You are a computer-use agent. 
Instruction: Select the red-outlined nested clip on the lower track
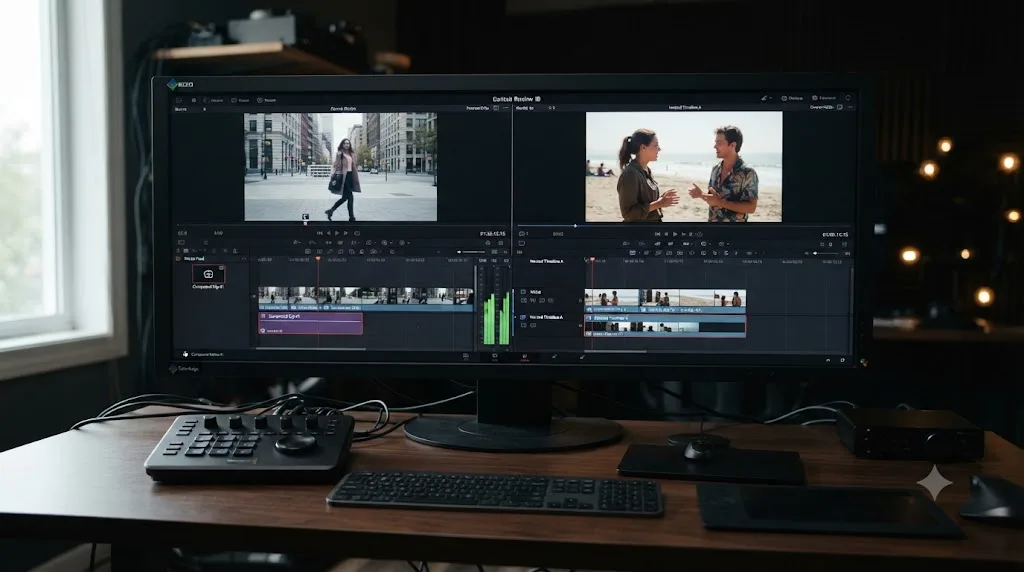(x=665, y=326)
